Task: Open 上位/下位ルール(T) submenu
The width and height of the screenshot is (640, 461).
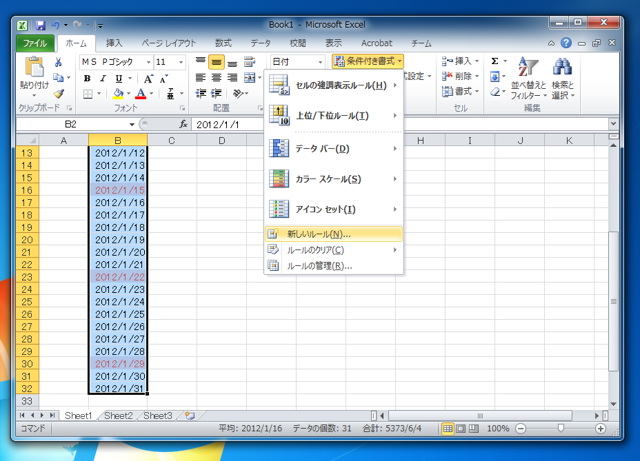Action: [x=333, y=116]
